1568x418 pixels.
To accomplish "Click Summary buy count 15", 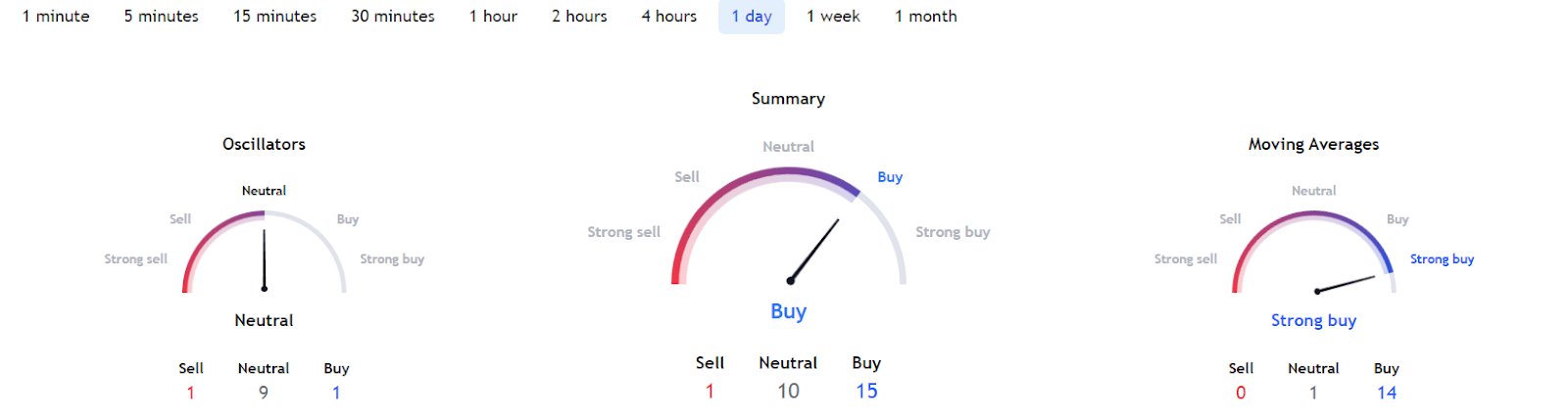I will 866,391.
